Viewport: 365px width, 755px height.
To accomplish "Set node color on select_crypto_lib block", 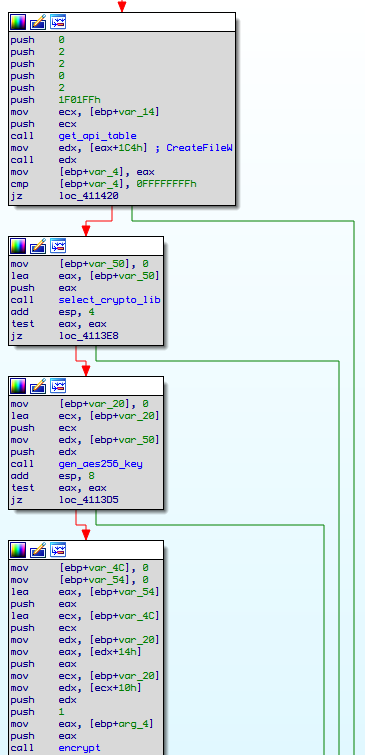I will coord(18,246).
